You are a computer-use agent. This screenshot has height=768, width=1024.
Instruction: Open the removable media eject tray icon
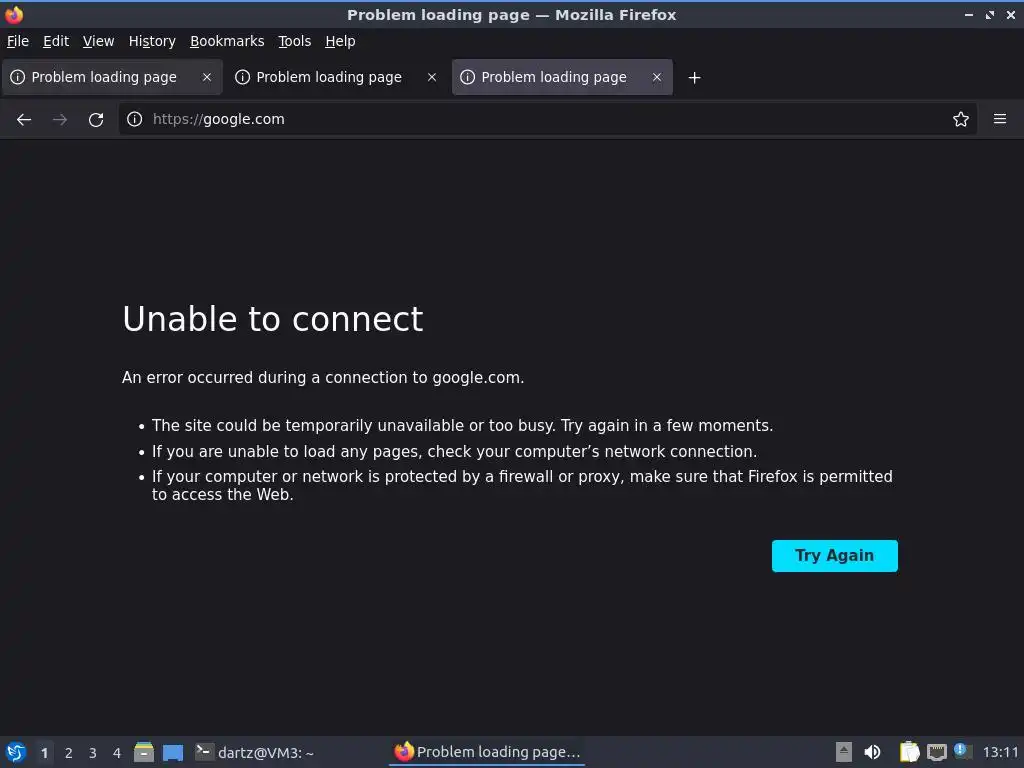pos(844,752)
